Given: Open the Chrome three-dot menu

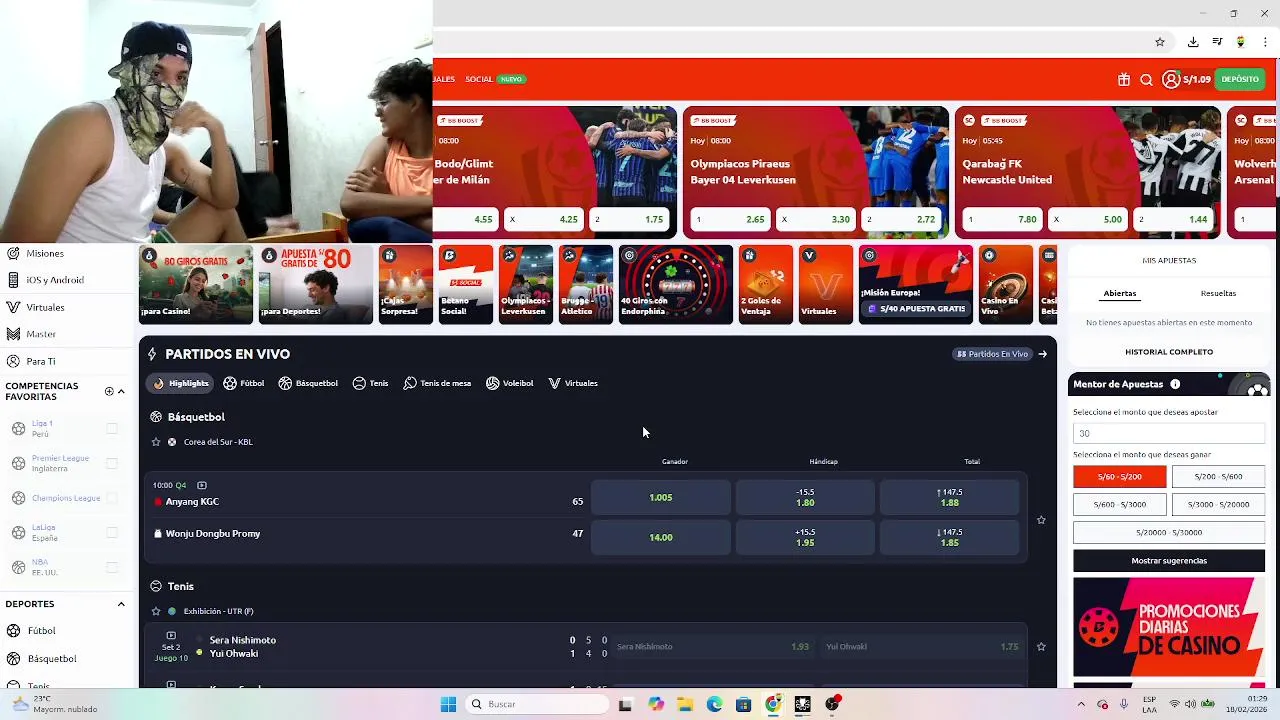Looking at the screenshot, I should 1266,42.
